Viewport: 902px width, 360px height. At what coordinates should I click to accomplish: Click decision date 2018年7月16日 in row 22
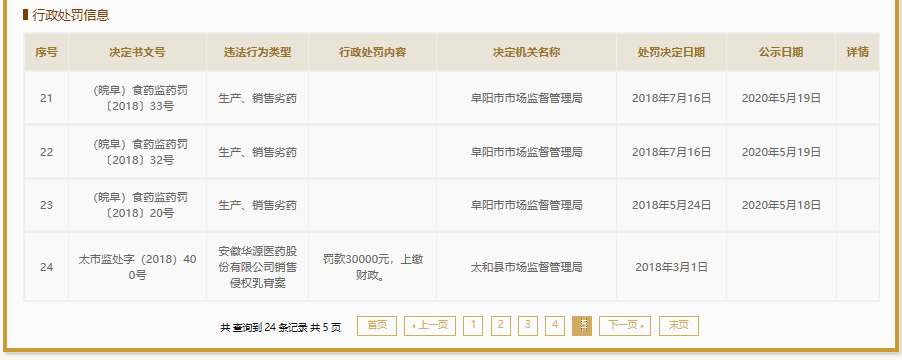coord(671,152)
